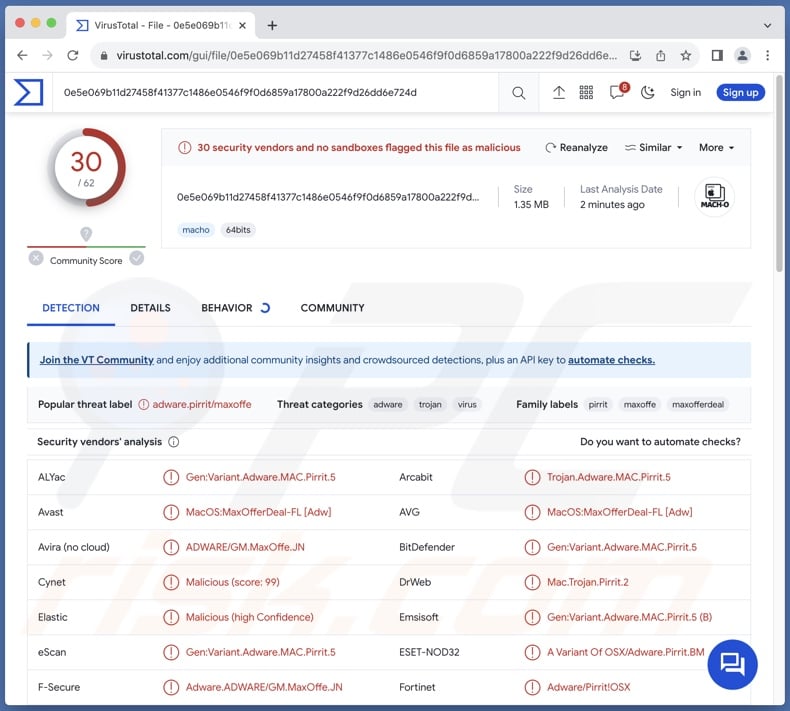Image resolution: width=790 pixels, height=711 pixels.
Task: Click the community score negative vote icon
Action: [36, 258]
